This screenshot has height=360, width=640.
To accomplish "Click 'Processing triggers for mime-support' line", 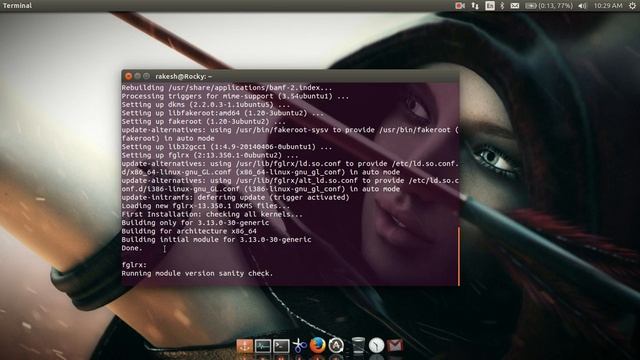I will 235,96.
